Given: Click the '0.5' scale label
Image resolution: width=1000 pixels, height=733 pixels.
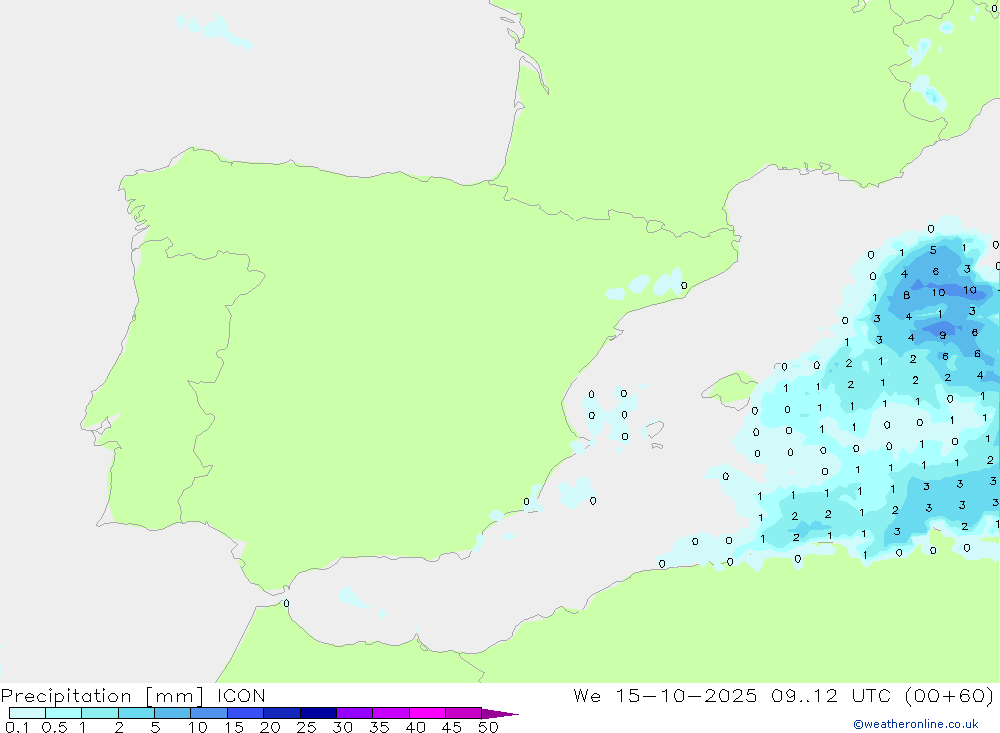Looking at the screenshot, I should pyautogui.click(x=54, y=727).
